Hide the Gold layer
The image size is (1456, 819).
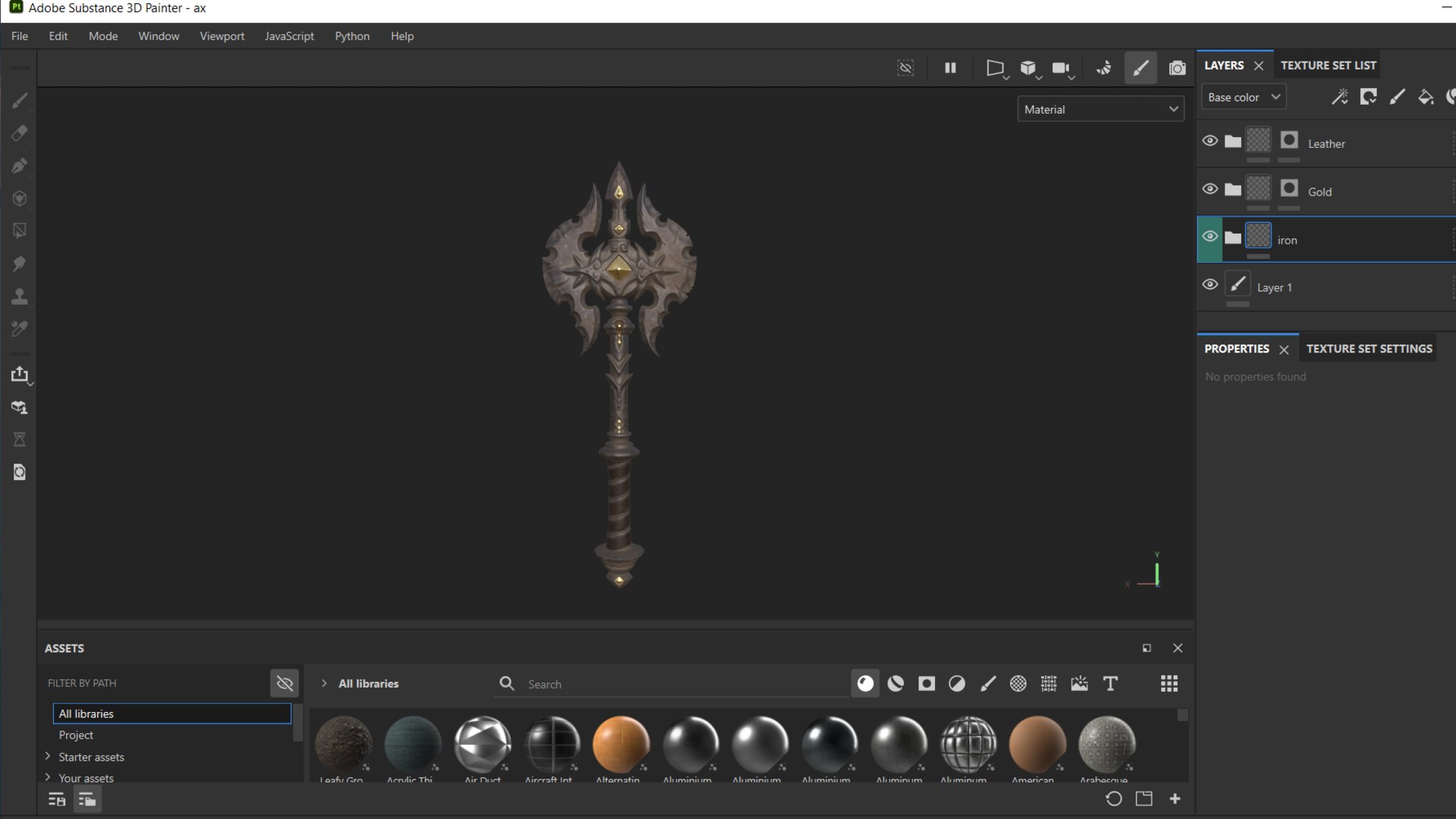pyautogui.click(x=1210, y=189)
